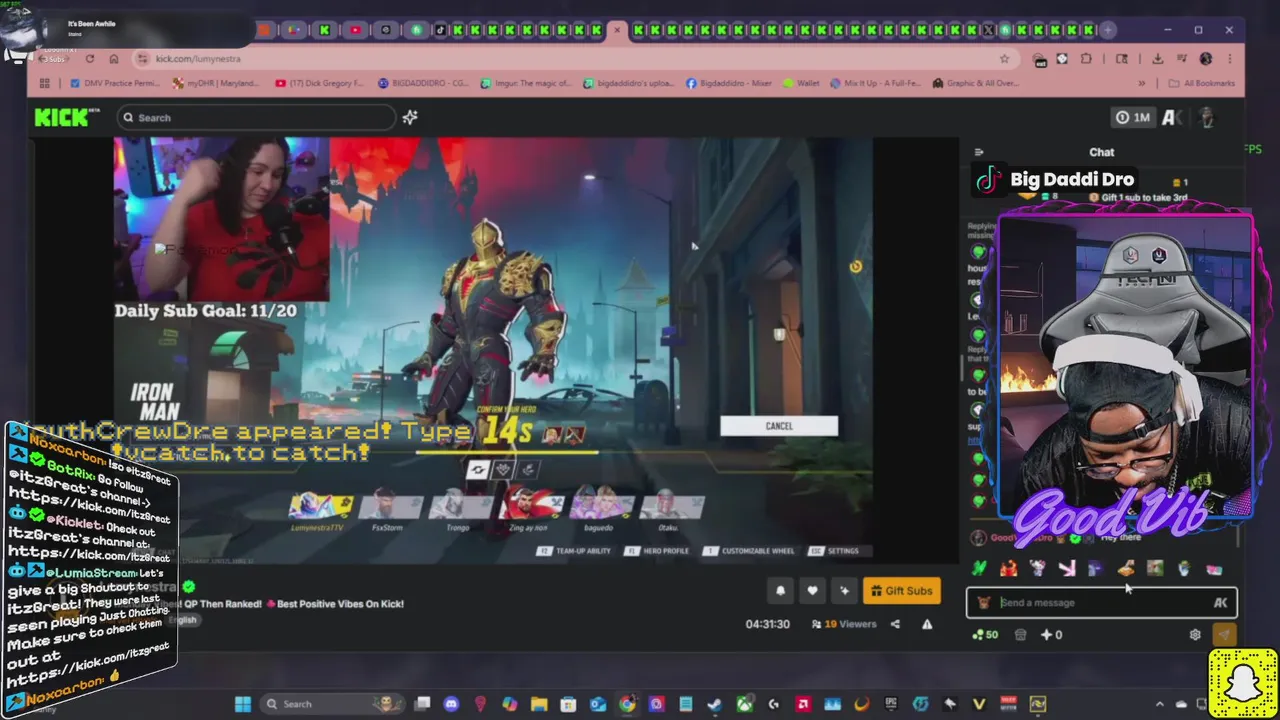Viewport: 1280px width, 720px height.
Task: Open the emote picker in chat input
Action: pos(1220,602)
